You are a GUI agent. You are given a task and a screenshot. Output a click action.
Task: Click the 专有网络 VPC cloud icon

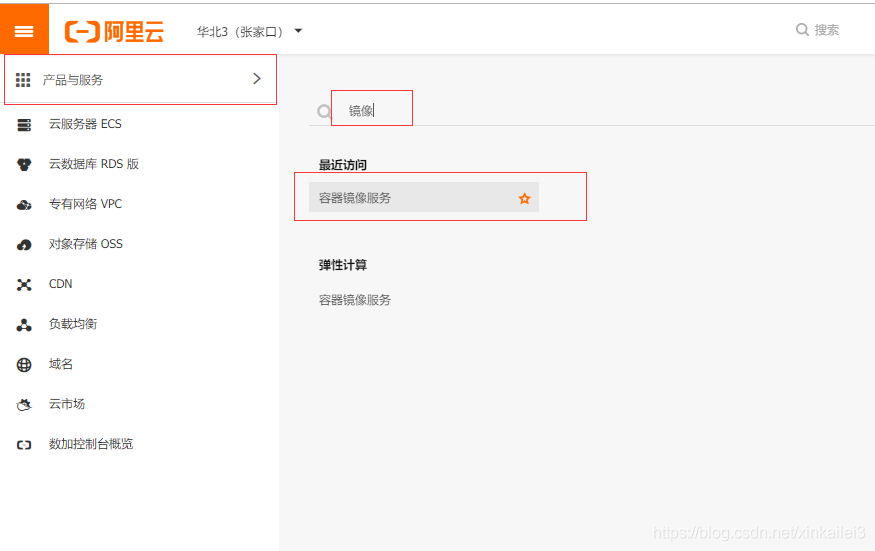pyautogui.click(x=24, y=205)
